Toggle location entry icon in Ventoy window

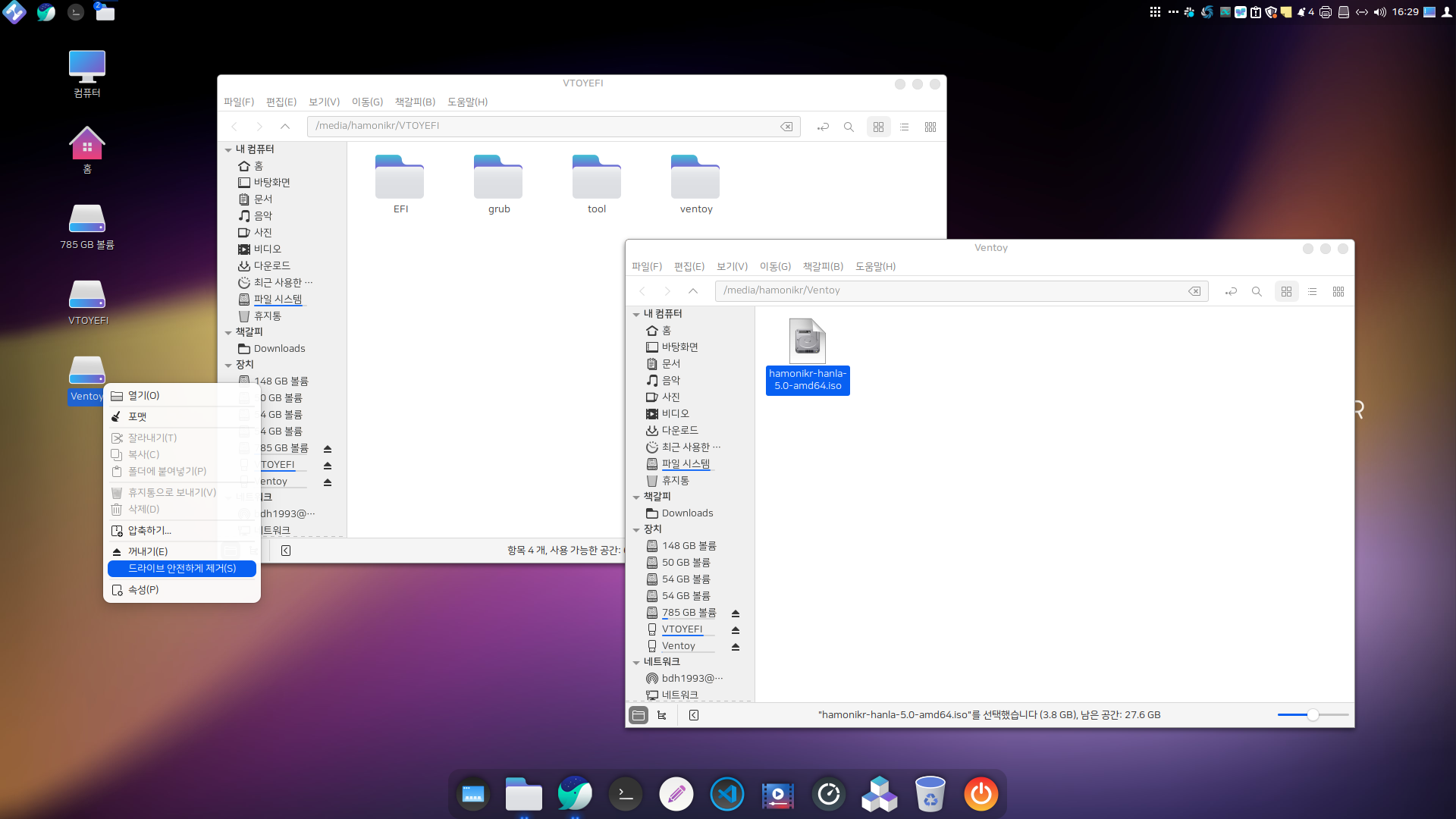[x=1231, y=291]
